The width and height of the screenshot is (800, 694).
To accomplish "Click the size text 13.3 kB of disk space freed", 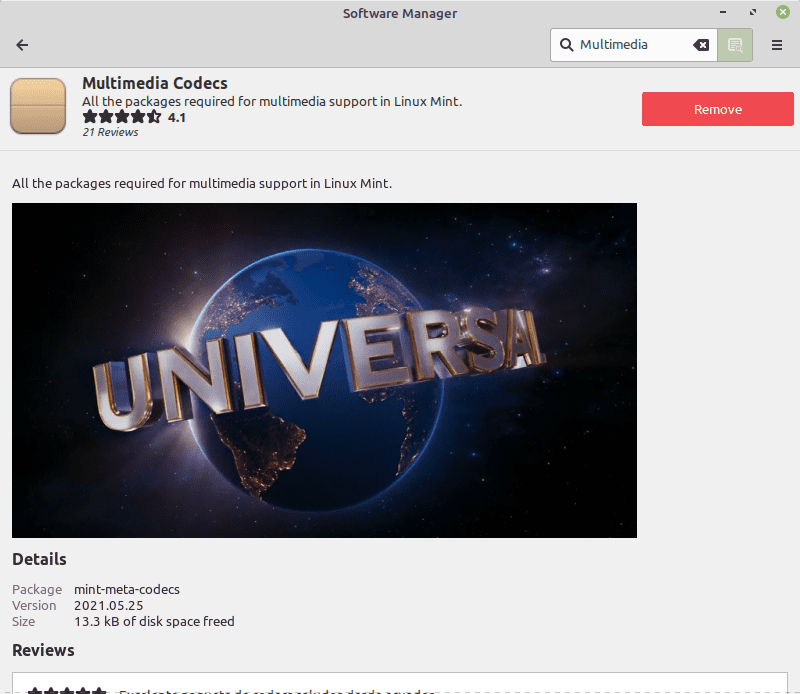I will (x=154, y=621).
